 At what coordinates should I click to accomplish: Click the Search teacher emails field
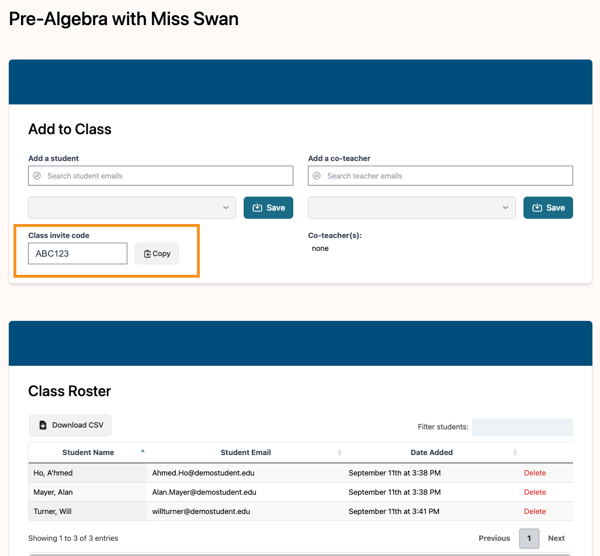[x=440, y=176]
